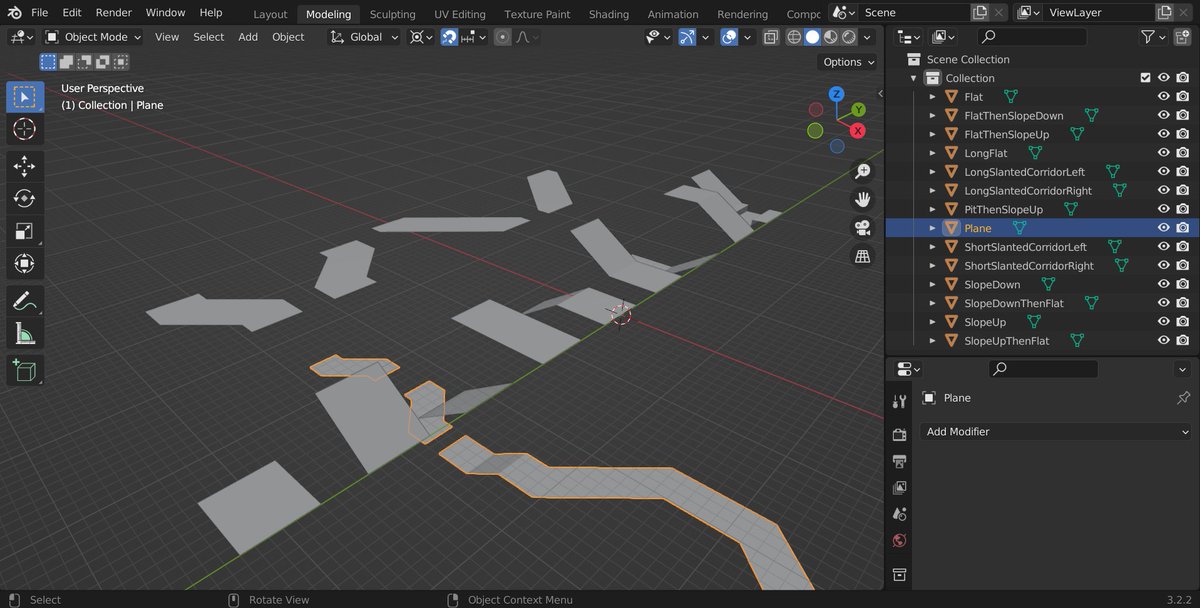This screenshot has width=1200, height=608.
Task: Open the viewport Object menu
Action: click(288, 37)
